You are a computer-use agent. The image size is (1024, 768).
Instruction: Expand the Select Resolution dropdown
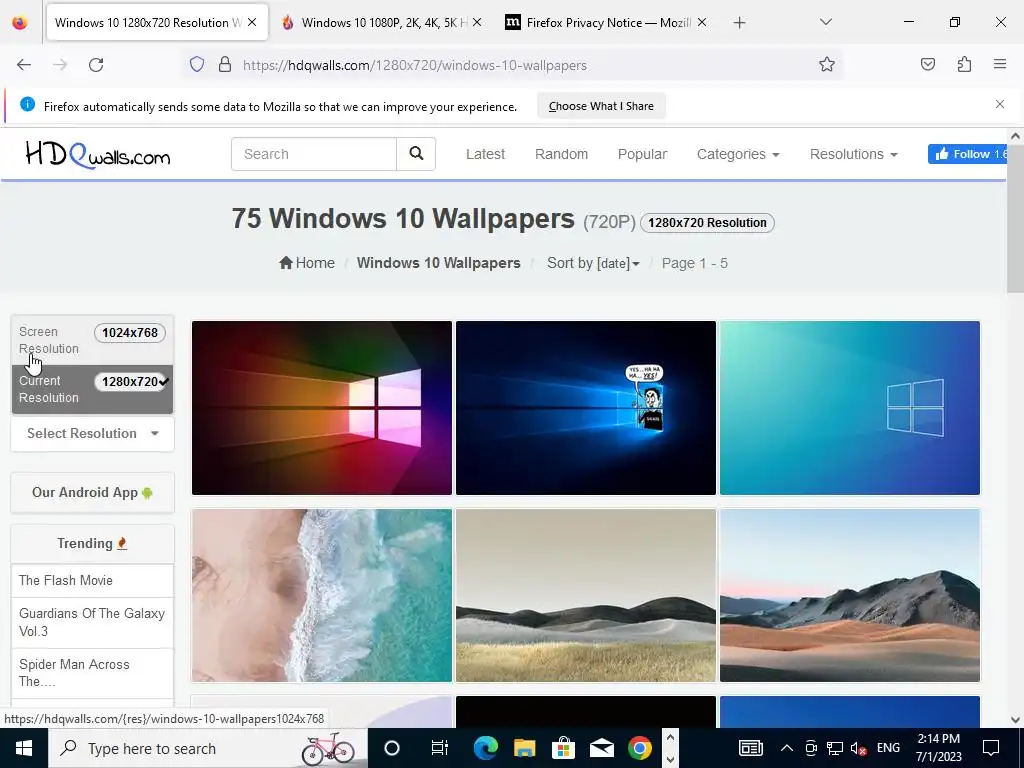(93, 434)
